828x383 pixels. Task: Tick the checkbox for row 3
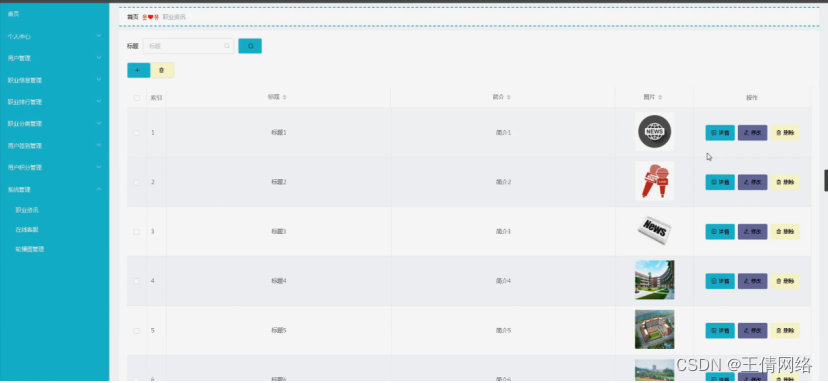(137, 231)
